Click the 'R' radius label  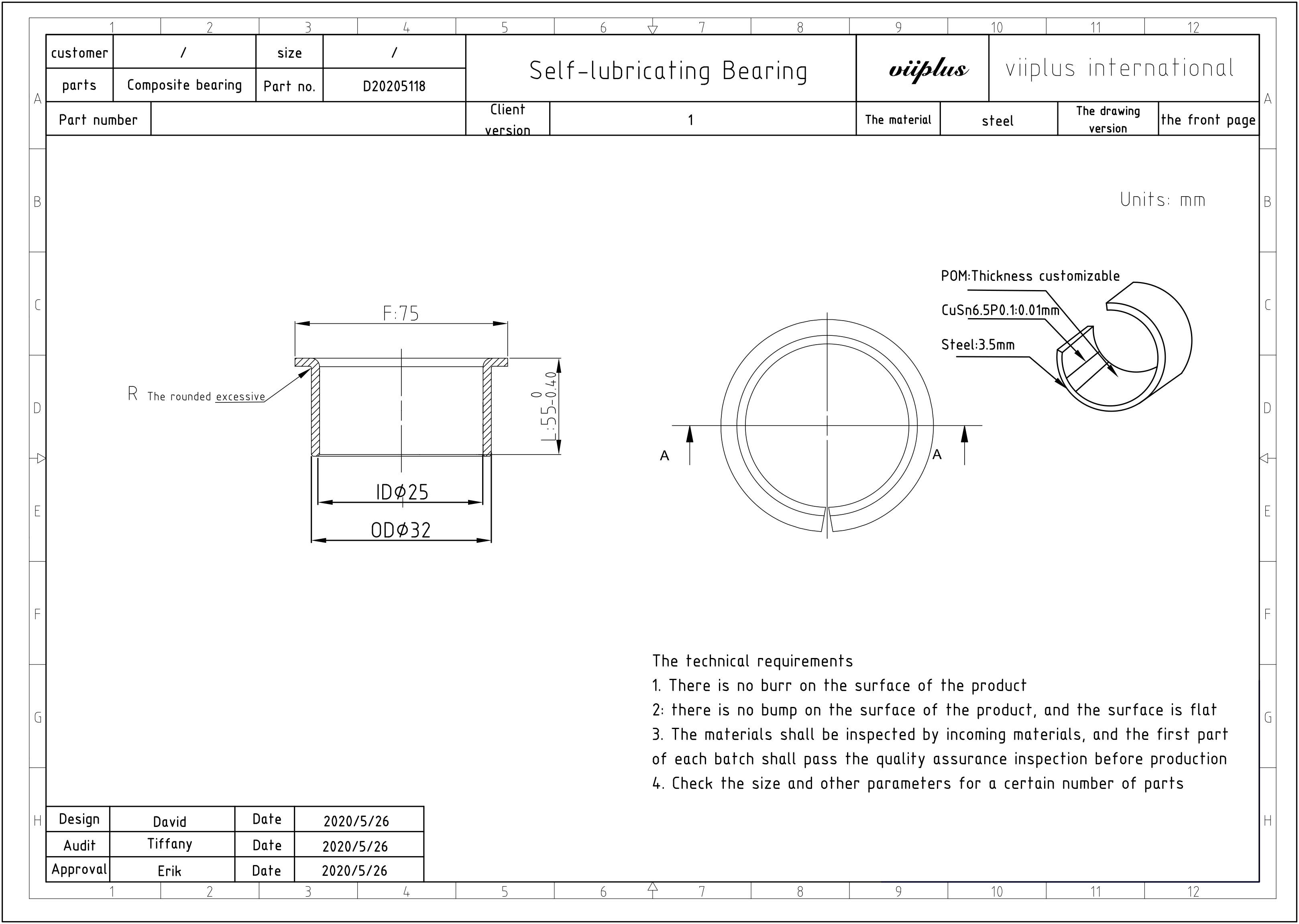(x=132, y=393)
